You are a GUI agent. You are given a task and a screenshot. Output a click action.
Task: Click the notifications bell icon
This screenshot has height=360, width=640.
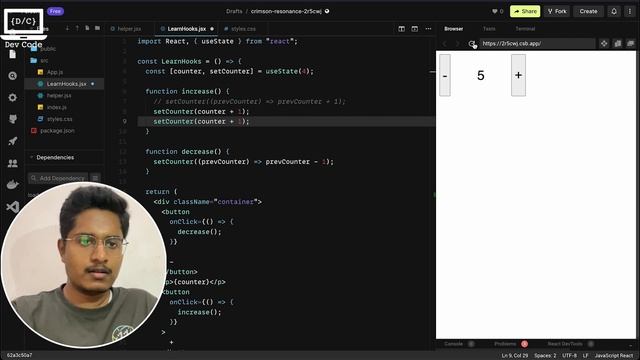(x=614, y=11)
